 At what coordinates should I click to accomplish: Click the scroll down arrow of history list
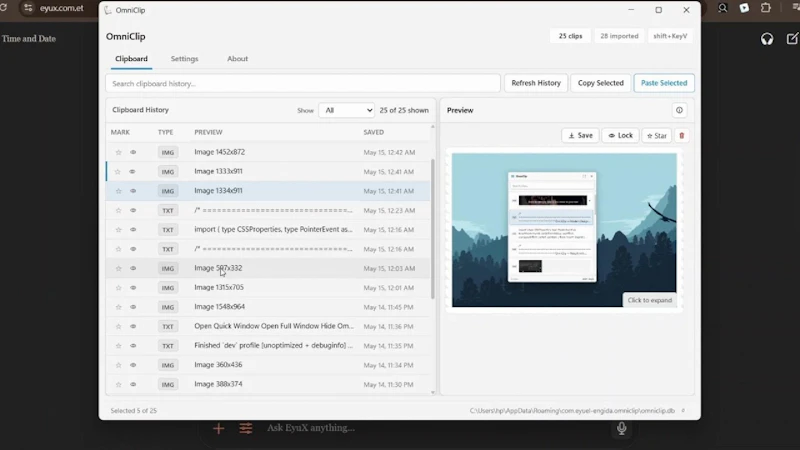pyautogui.click(x=433, y=392)
